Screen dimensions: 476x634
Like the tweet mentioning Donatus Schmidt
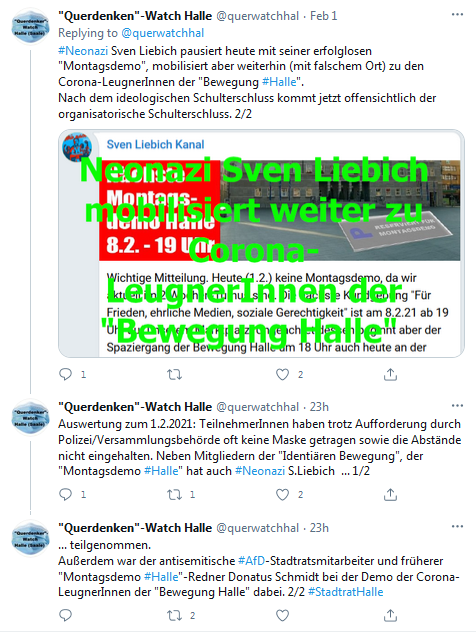(282, 615)
